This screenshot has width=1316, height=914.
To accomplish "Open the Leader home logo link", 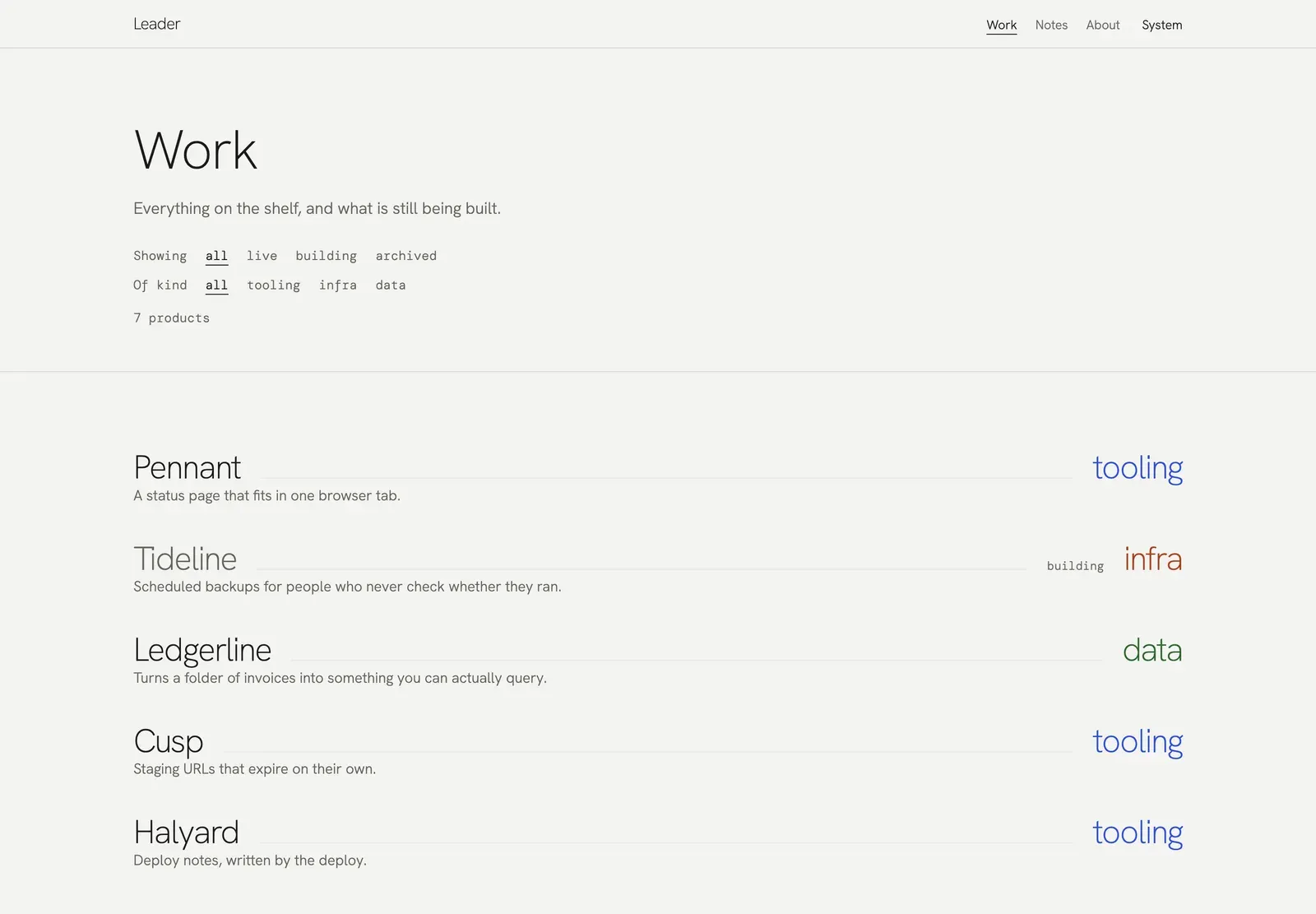I will [x=156, y=24].
